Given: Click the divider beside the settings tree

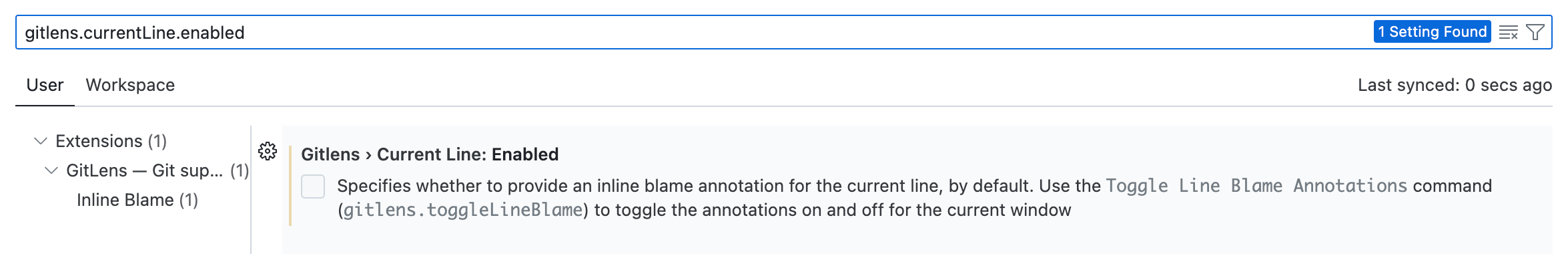Looking at the screenshot, I should [251, 190].
